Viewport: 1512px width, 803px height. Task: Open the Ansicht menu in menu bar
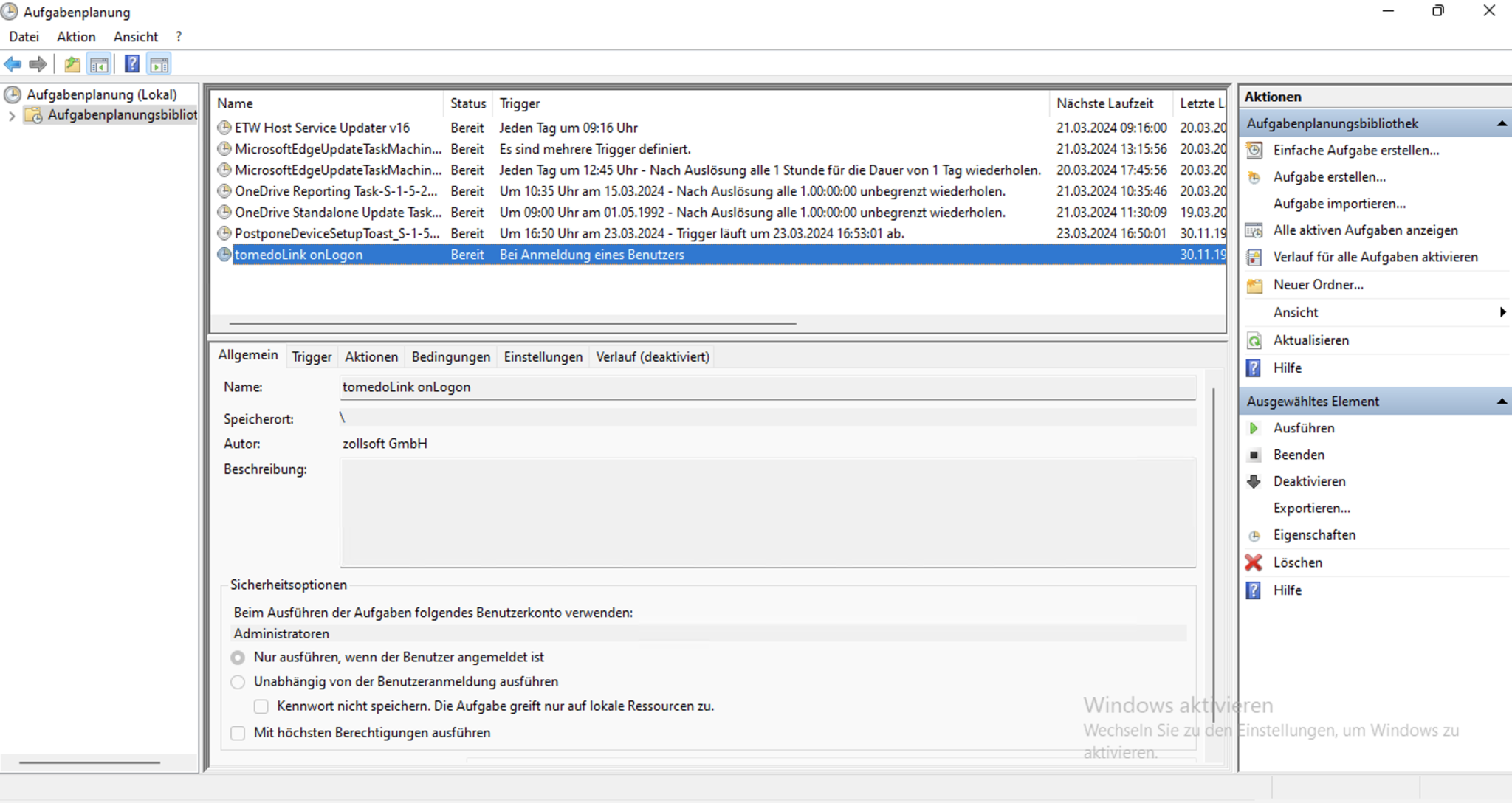coord(136,37)
